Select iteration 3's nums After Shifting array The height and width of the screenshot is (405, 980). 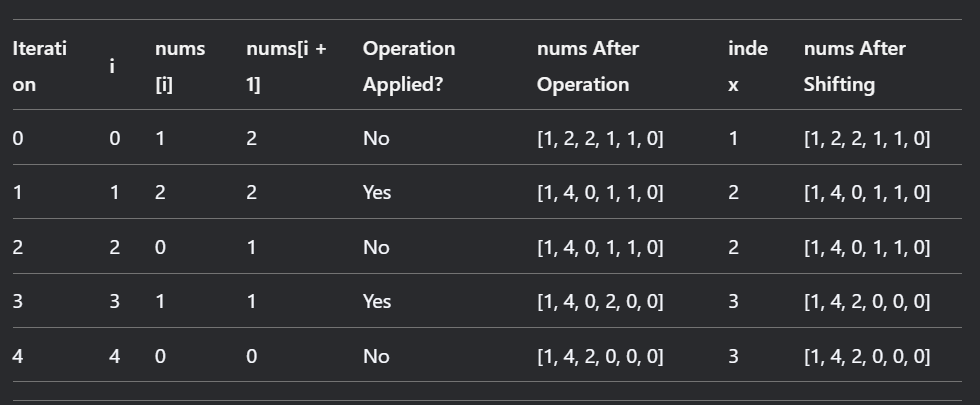(x=866, y=301)
